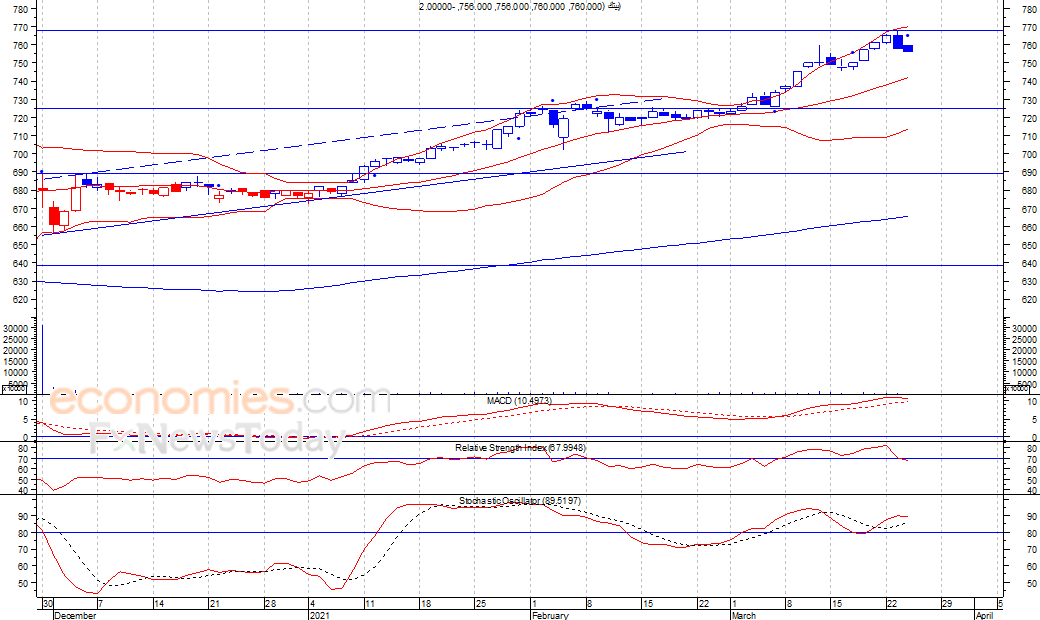Click the 10 value on right MACD axis
Viewport: 1040px width, 620px height.
click(x=1033, y=401)
